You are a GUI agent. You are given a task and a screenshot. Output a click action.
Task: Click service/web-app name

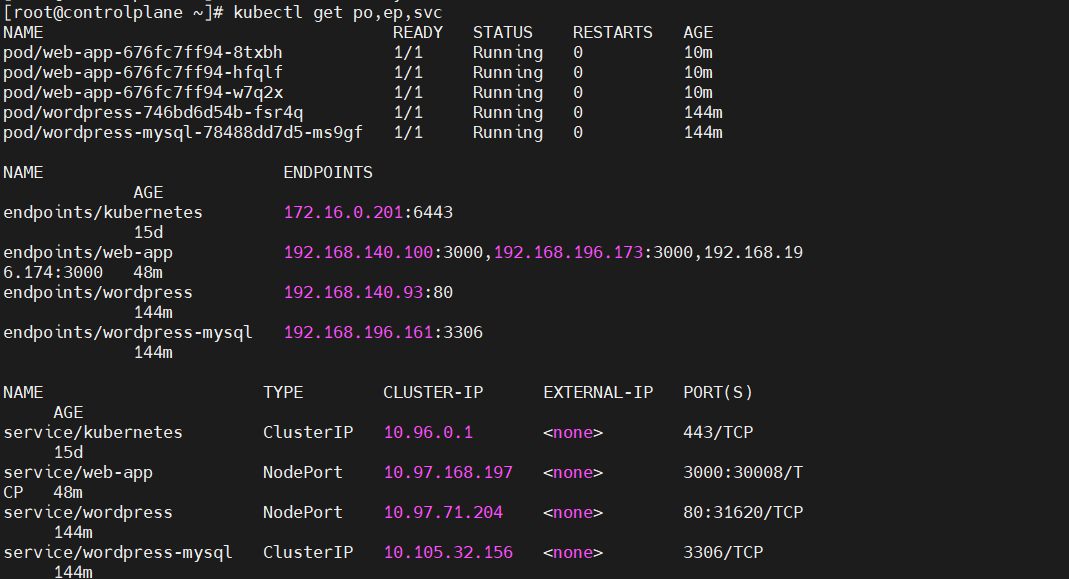tap(78, 473)
